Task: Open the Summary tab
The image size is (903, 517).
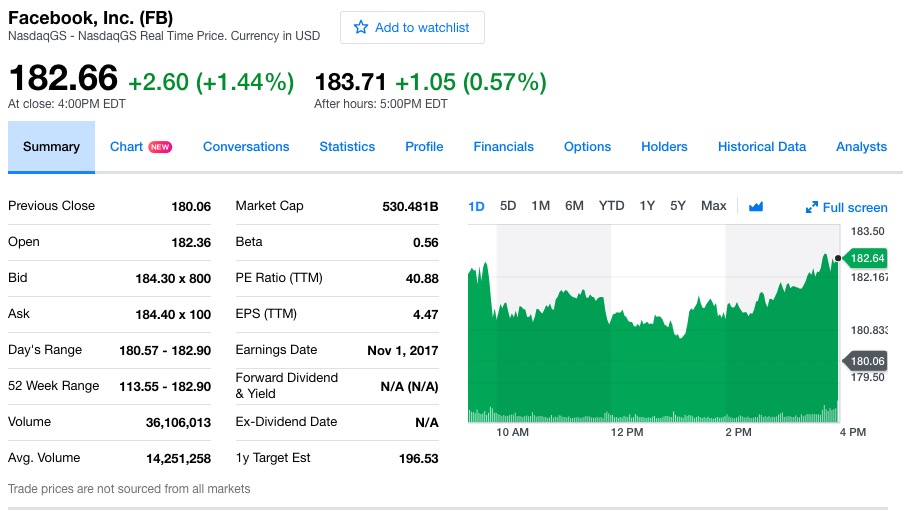Action: coord(51,147)
